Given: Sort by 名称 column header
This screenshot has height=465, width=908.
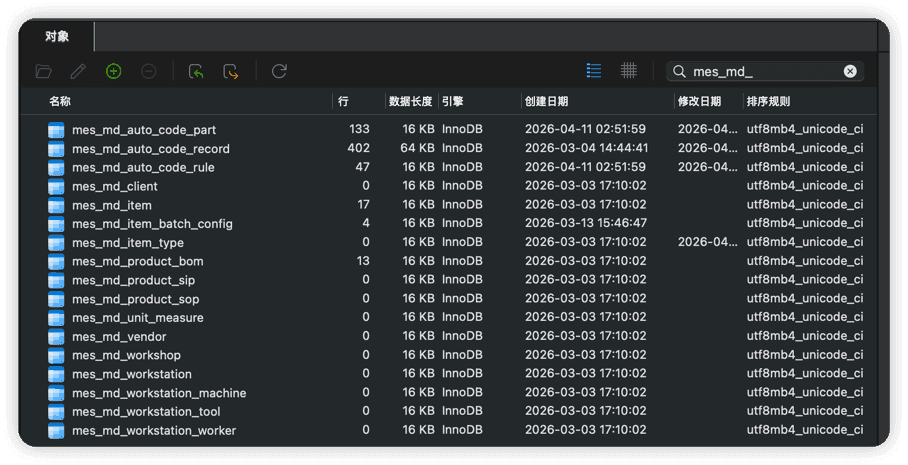Looking at the screenshot, I should 60,101.
